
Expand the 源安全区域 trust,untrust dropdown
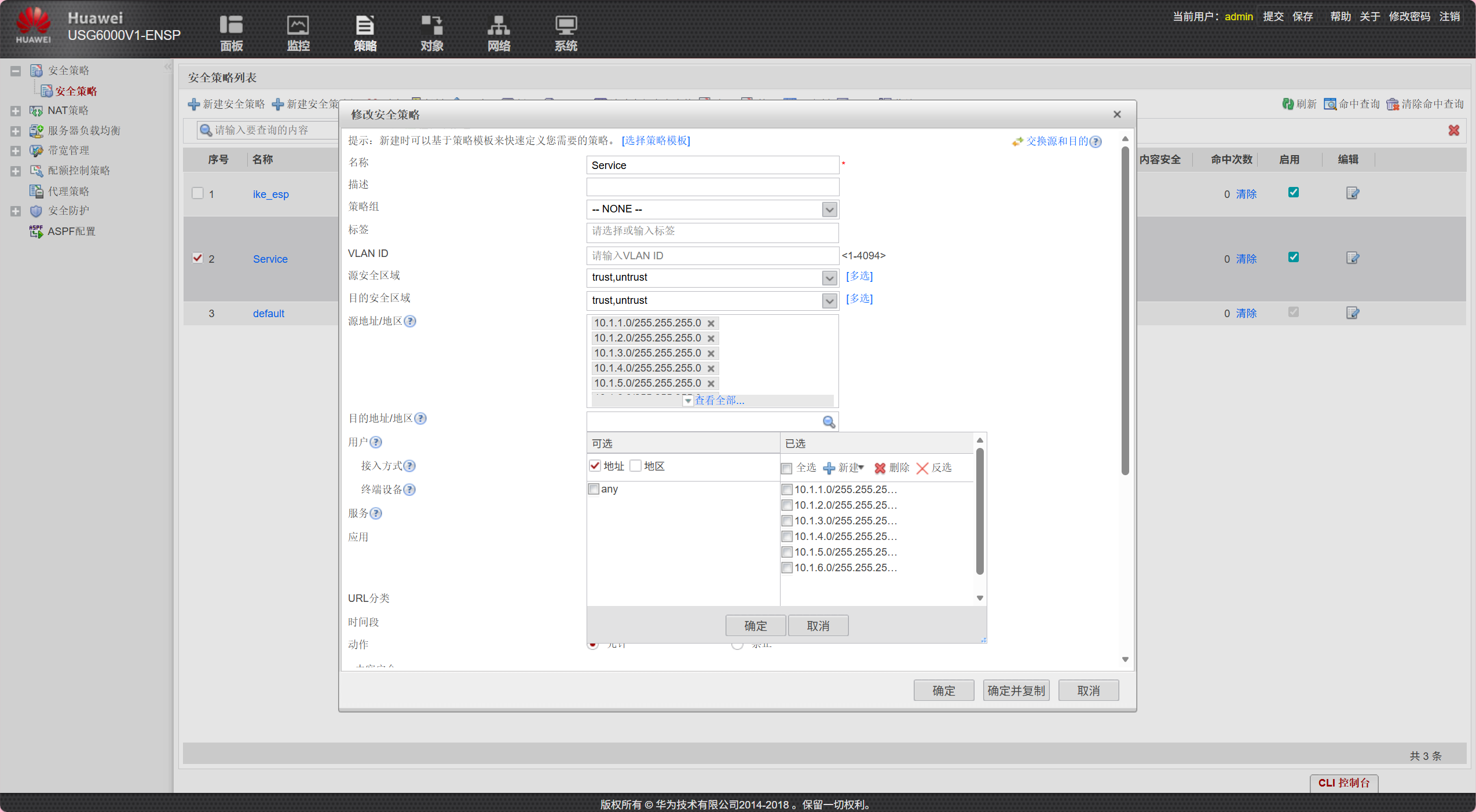829,278
